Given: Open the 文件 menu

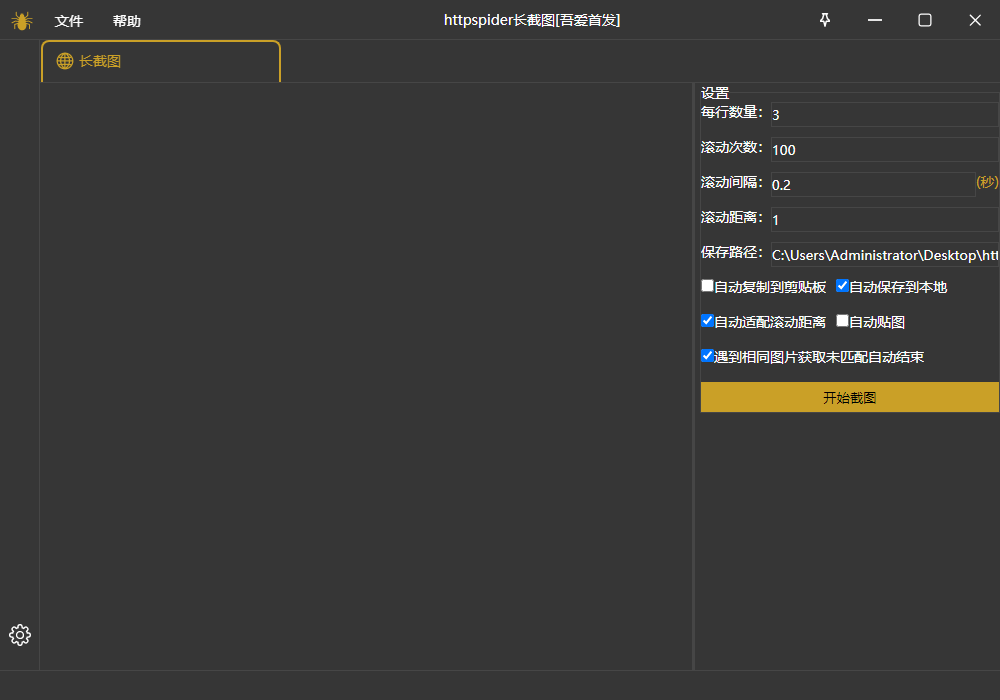Looking at the screenshot, I should click(69, 21).
